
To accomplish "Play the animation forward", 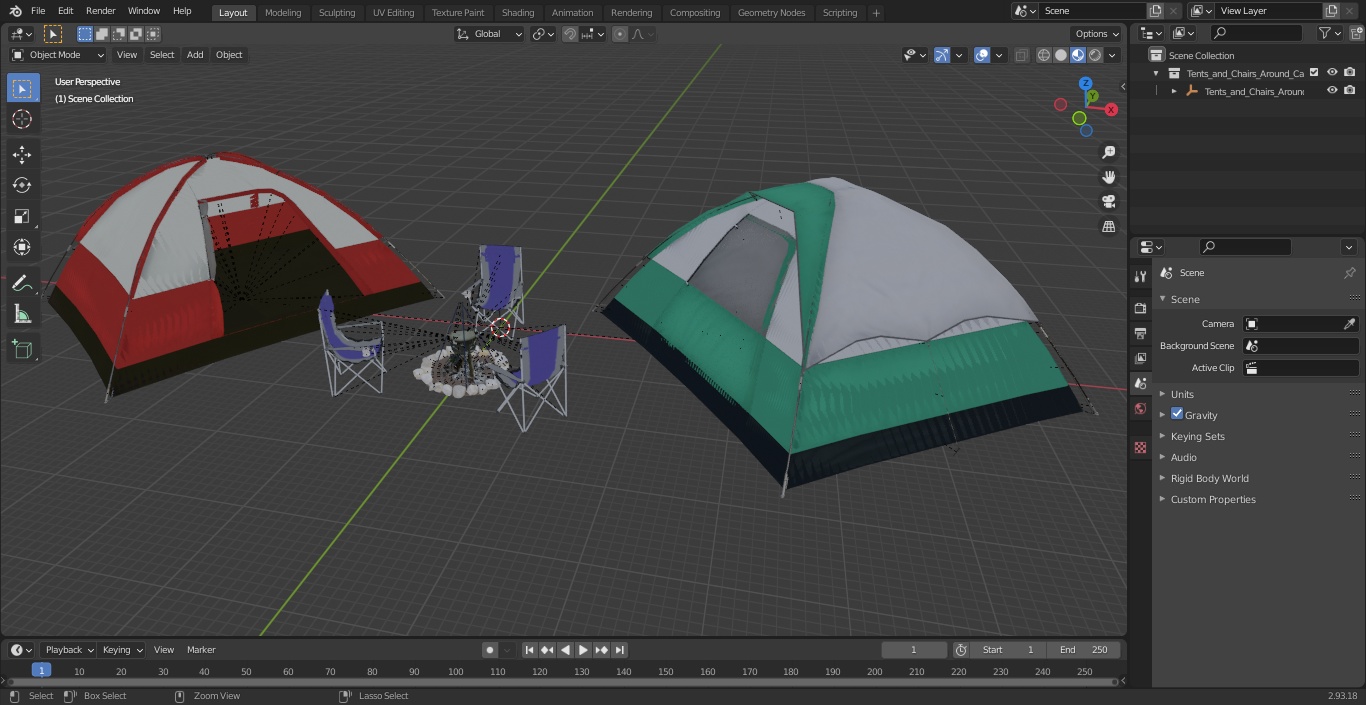I will (583, 650).
